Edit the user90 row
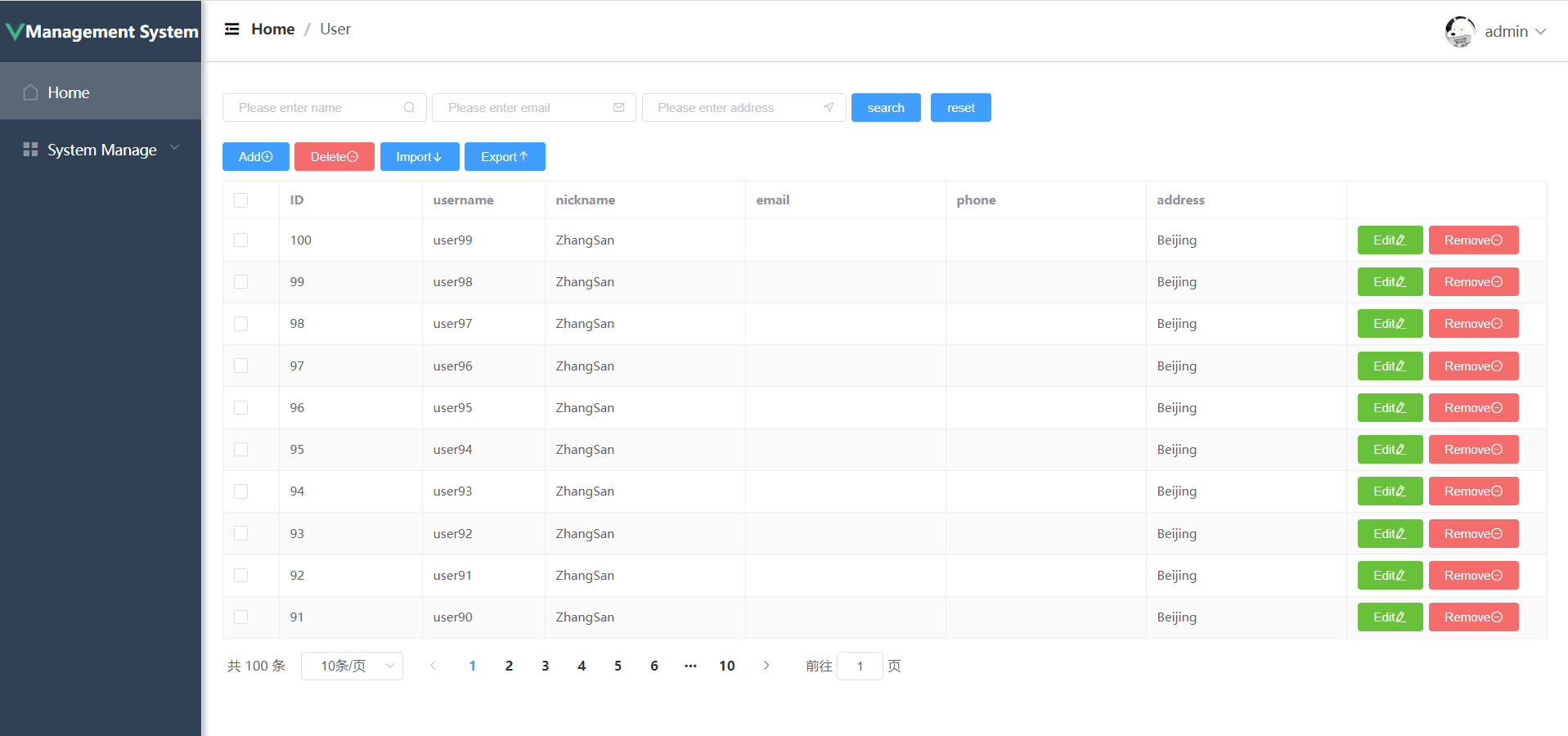The image size is (1568, 736). click(1390, 617)
